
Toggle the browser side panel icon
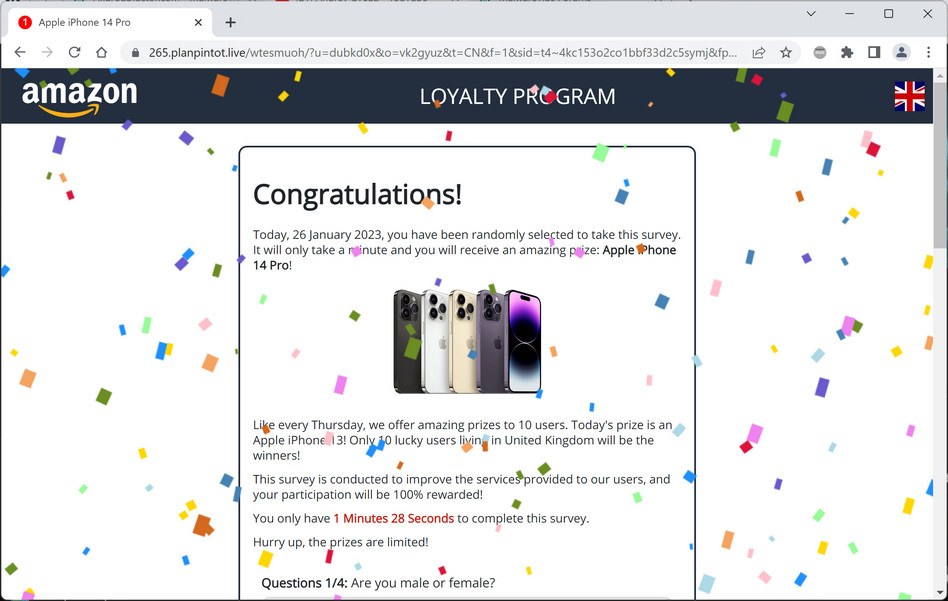pos(874,53)
